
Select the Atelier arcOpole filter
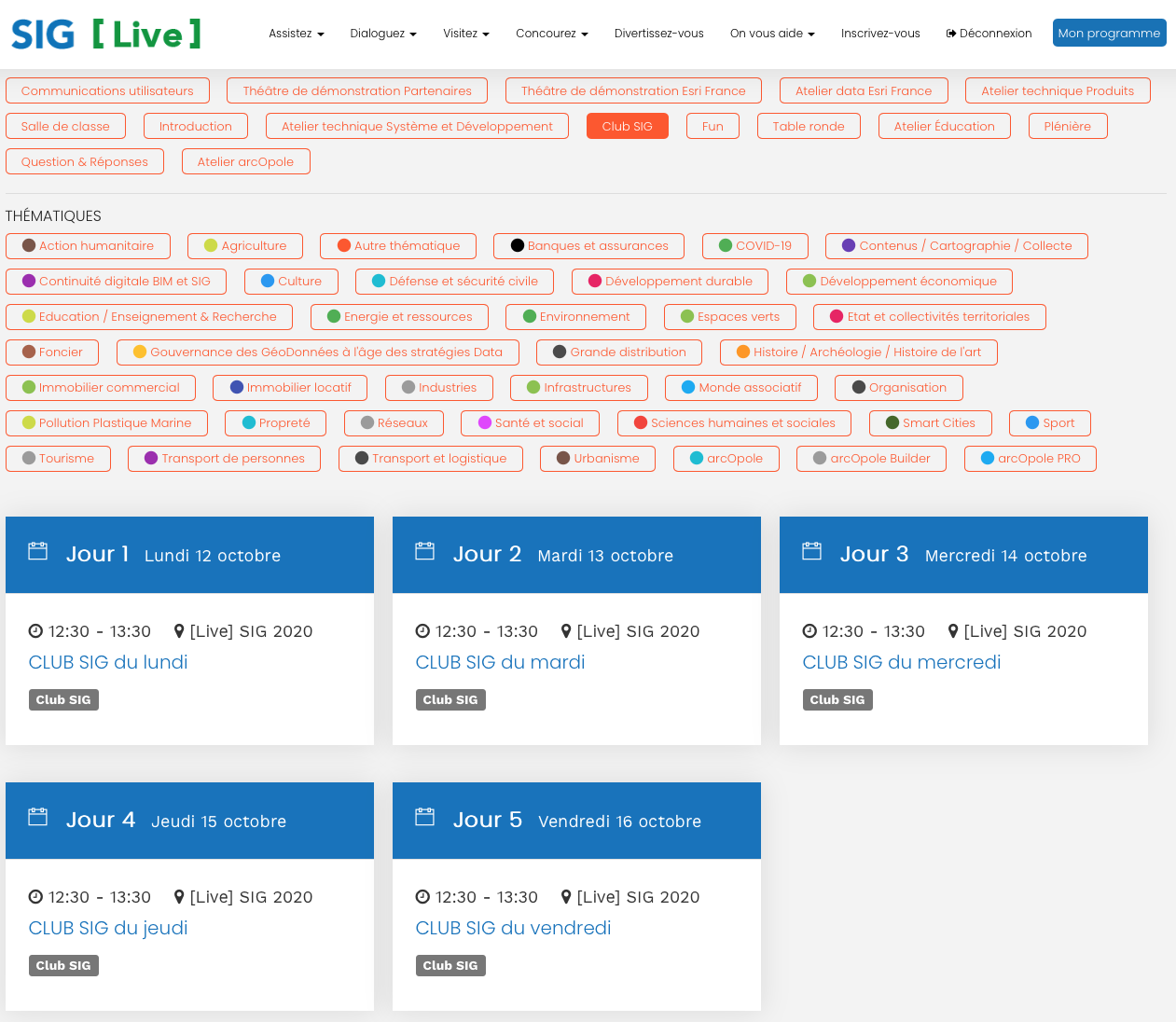point(246,161)
